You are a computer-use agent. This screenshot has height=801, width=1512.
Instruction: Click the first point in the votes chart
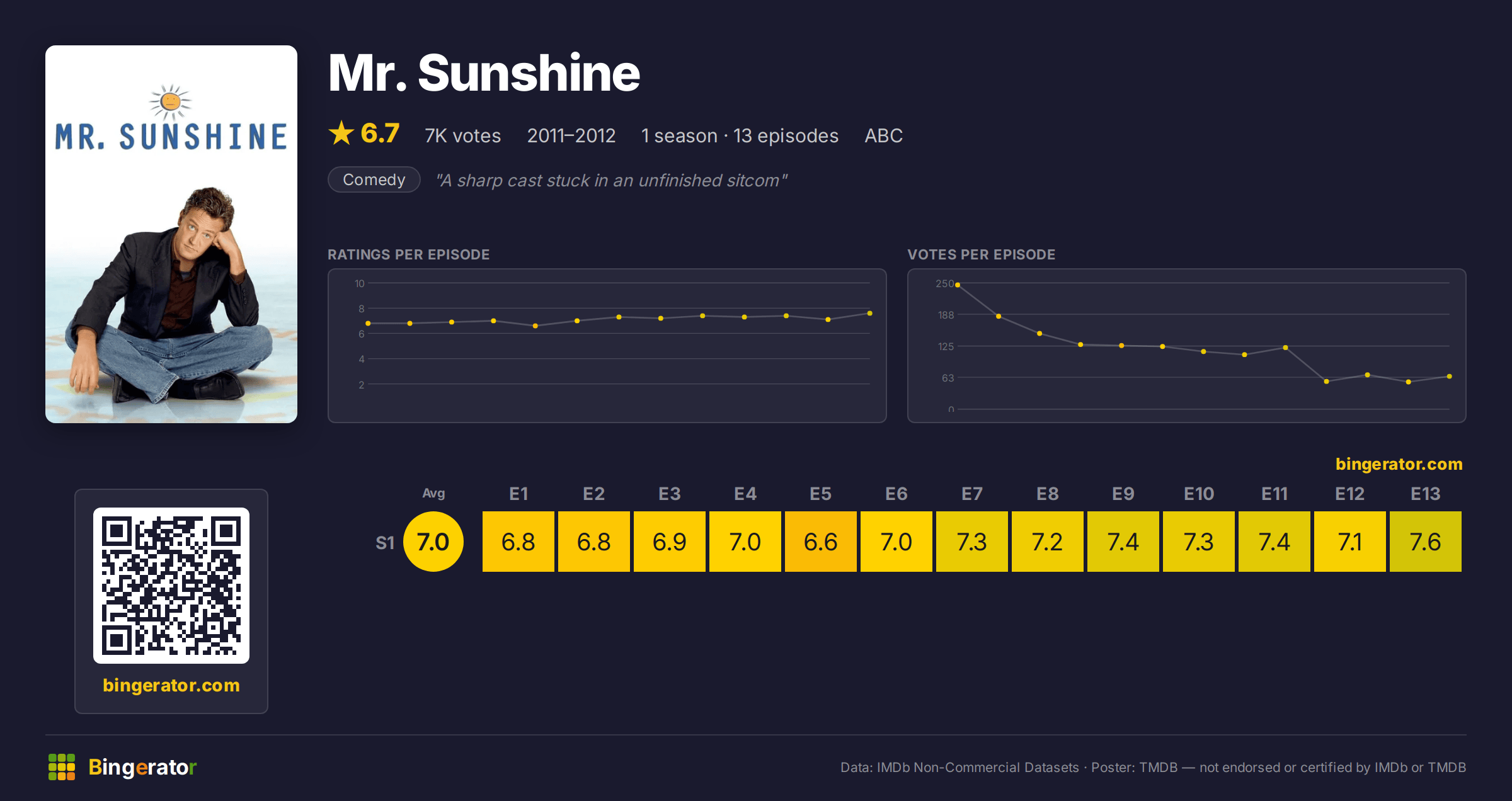point(958,285)
